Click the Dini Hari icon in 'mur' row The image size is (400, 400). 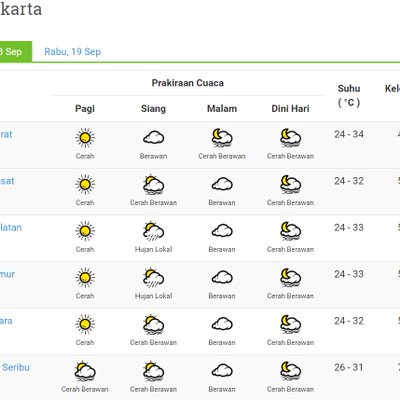pos(291,278)
